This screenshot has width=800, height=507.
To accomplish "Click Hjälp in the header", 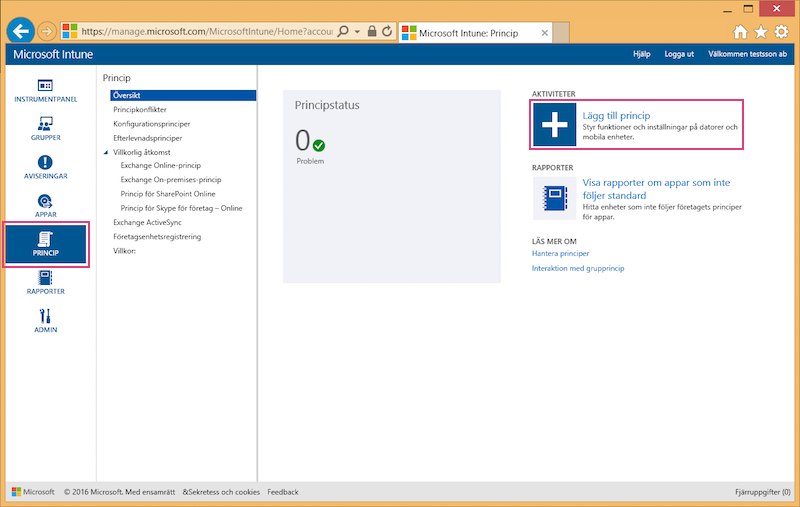I will (642, 54).
